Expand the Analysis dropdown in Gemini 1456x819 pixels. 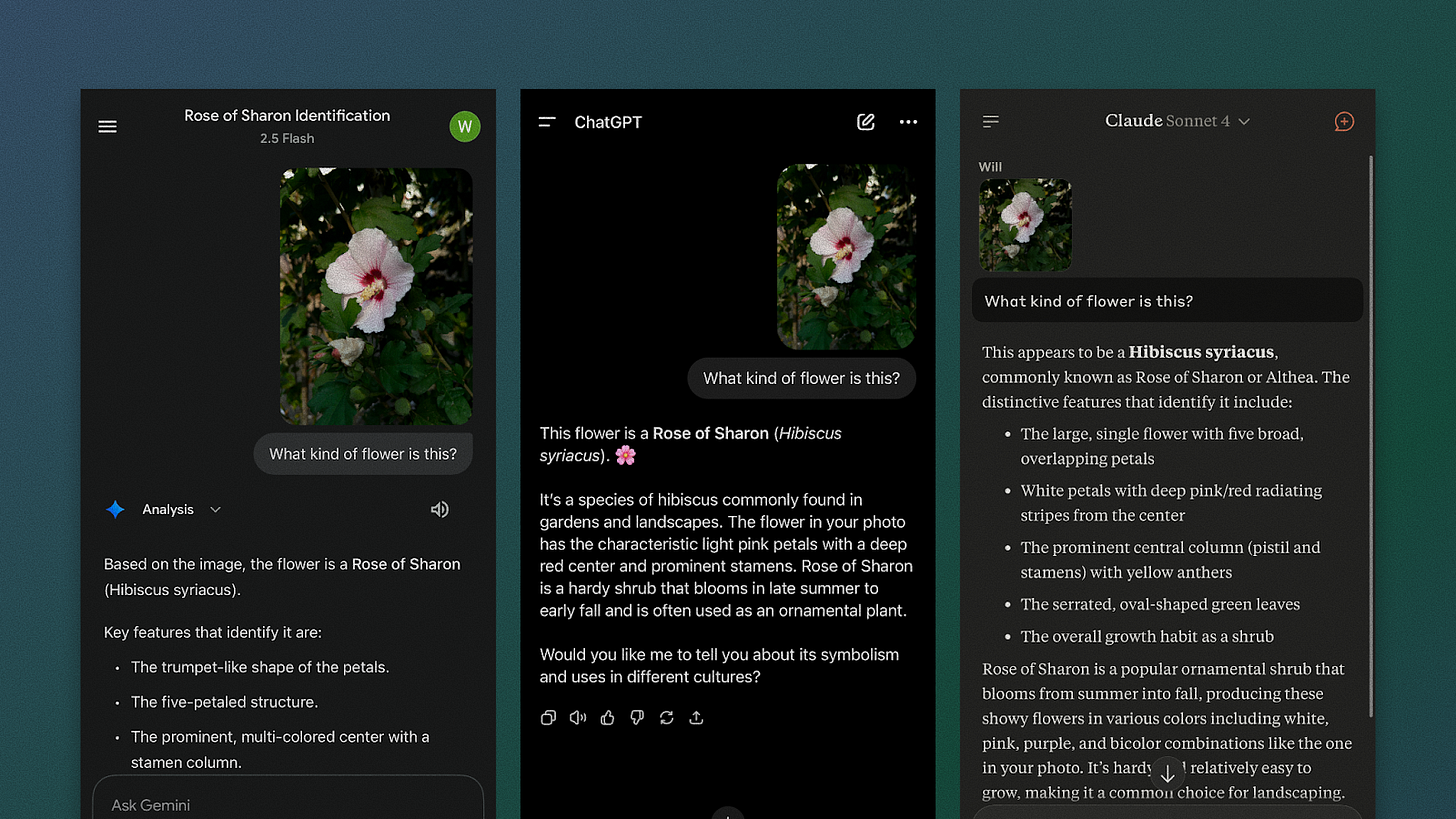pos(214,509)
